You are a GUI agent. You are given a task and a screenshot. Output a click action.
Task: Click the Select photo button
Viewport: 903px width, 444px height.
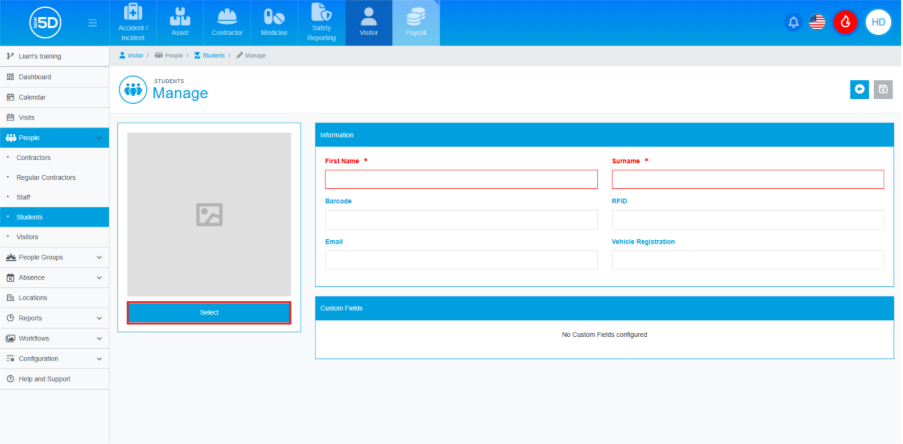[x=209, y=313]
